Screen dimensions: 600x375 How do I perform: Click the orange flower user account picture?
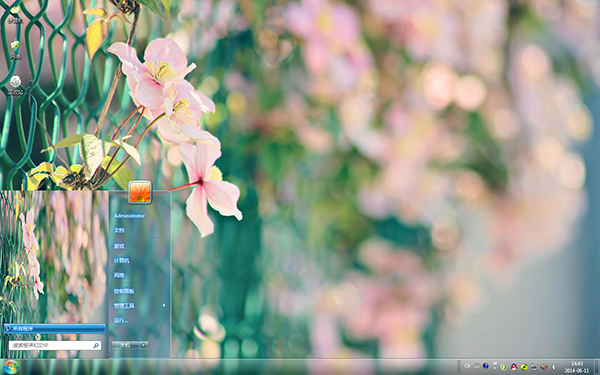tap(140, 192)
